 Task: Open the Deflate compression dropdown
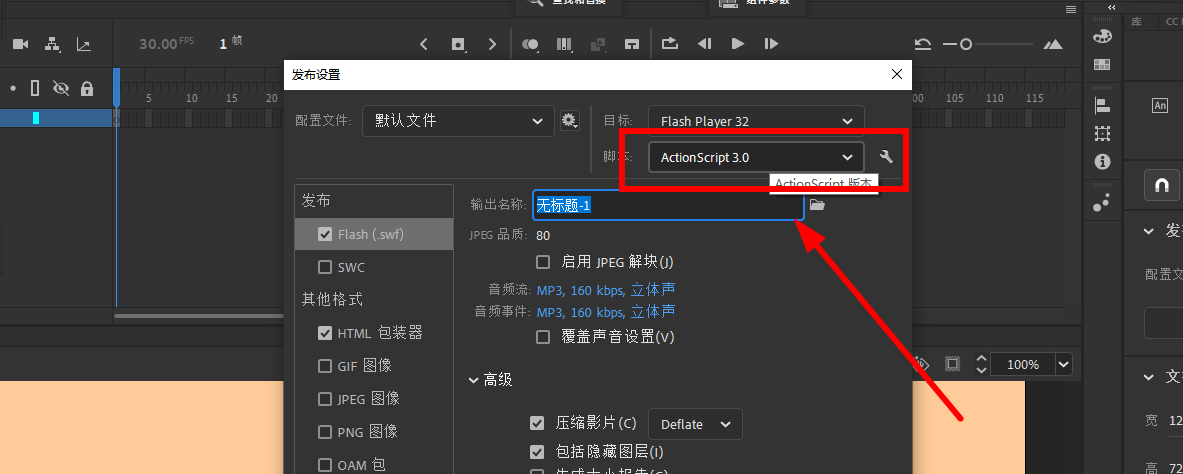[x=696, y=424]
